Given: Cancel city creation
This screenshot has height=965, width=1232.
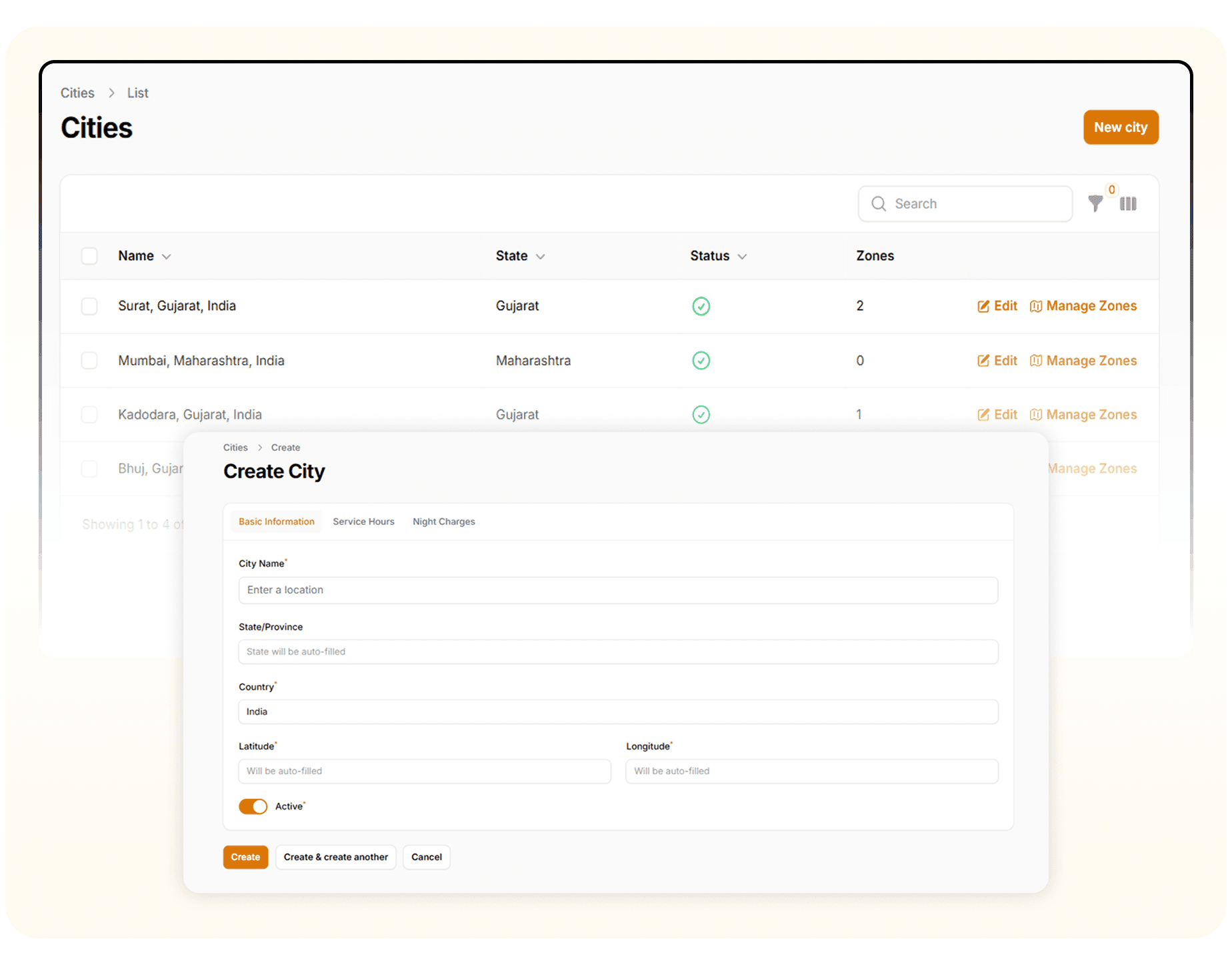Looking at the screenshot, I should click(x=427, y=857).
